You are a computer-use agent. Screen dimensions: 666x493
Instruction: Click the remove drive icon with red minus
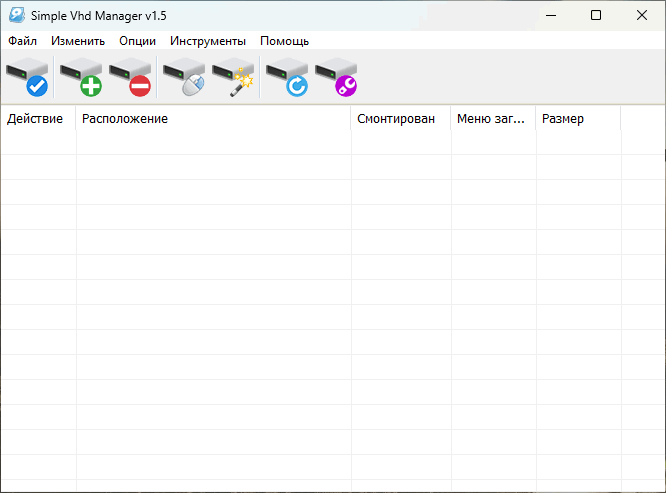130,78
